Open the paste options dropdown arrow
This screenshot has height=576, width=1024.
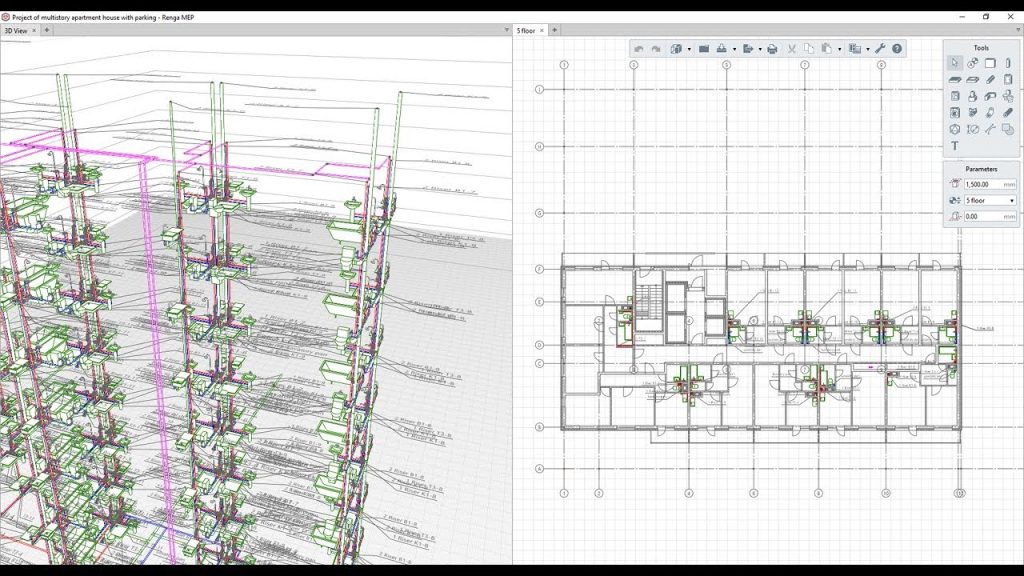[x=839, y=47]
